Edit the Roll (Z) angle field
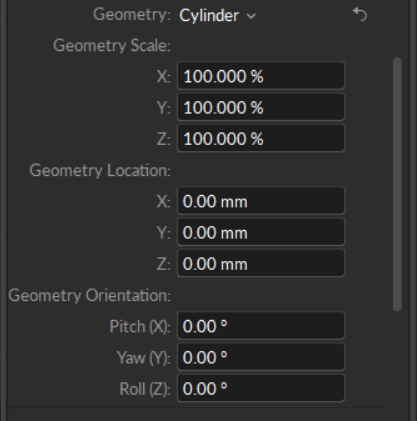417x421 pixels. [261, 388]
